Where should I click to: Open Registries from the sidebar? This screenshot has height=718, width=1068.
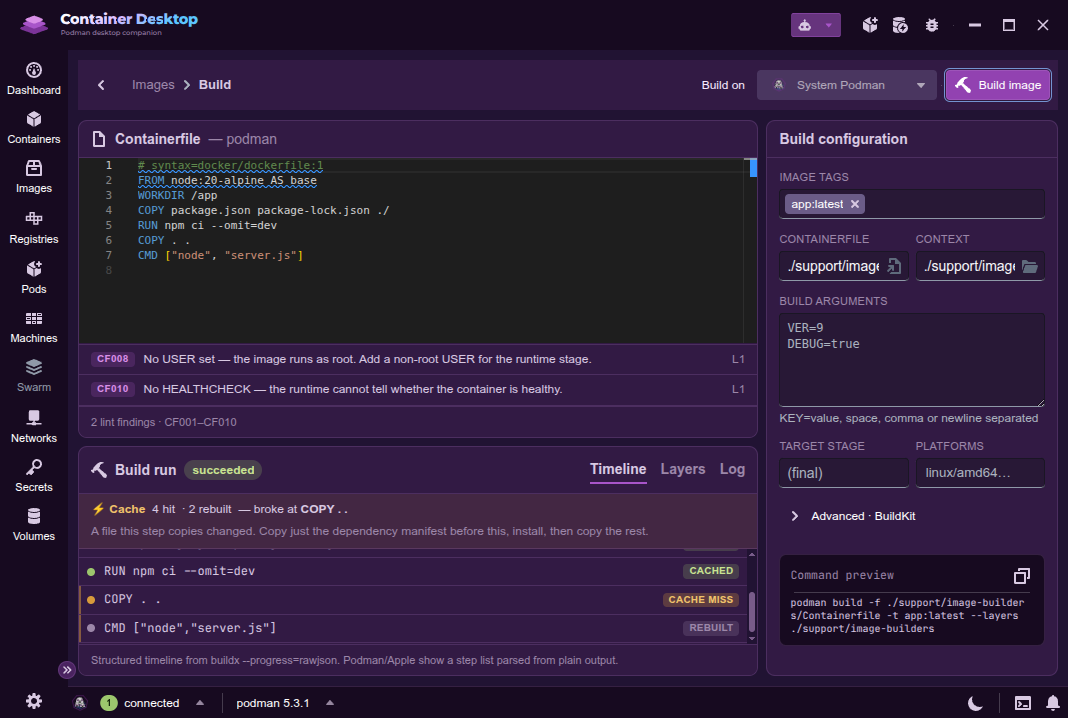click(x=33, y=228)
